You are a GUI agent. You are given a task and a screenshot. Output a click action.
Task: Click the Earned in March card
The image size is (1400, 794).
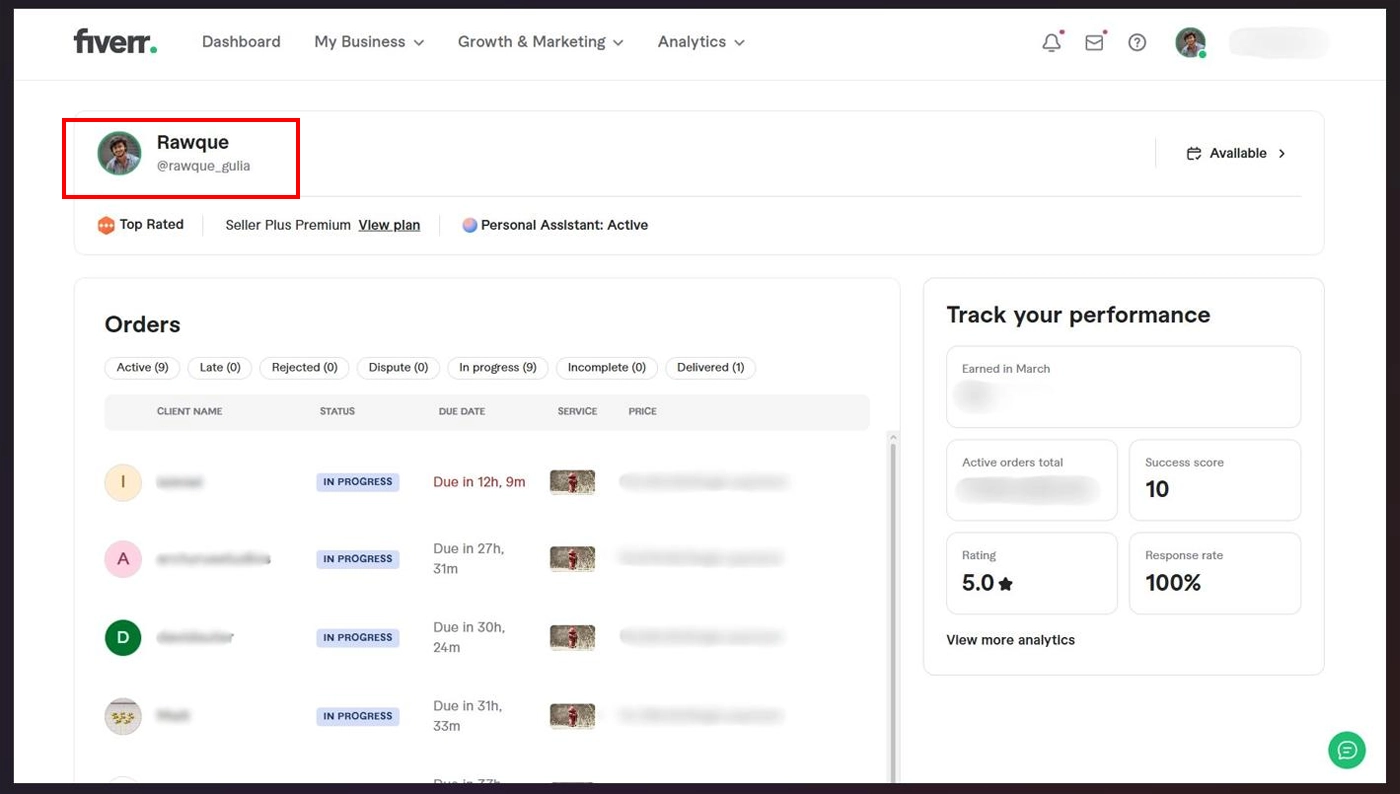click(1123, 387)
